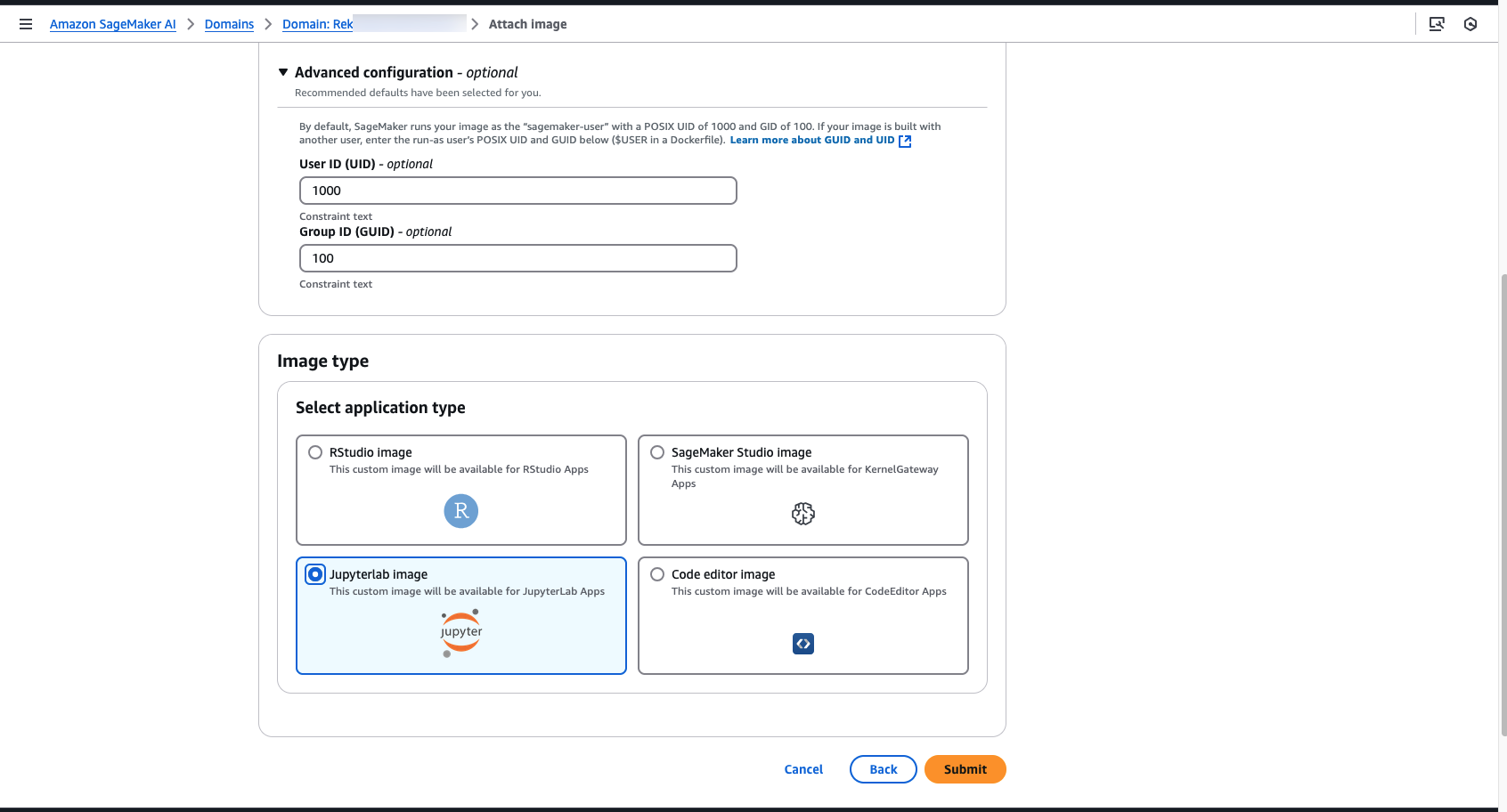The height and width of the screenshot is (812, 1507).
Task: Open Learn more about GUID and UID
Action: point(812,140)
